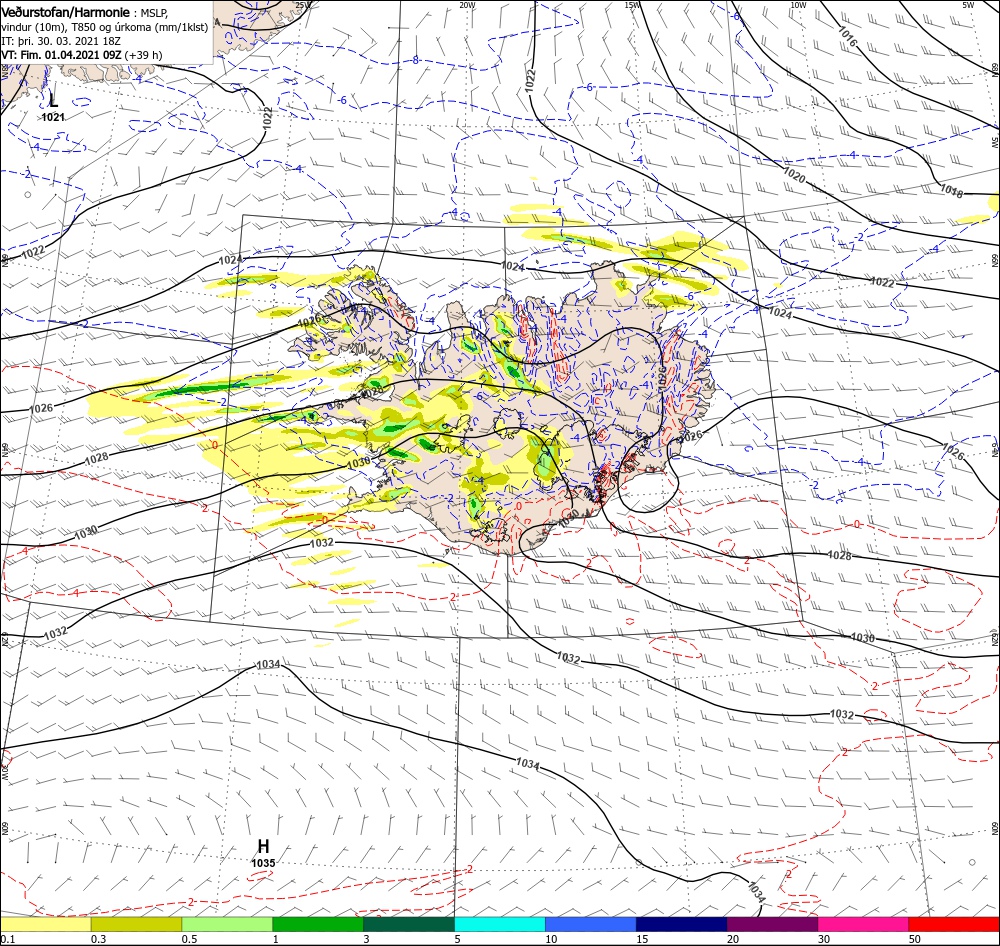Viewport: 1000px width, 946px height.
Task: Pick the light green 0.5 legend swatch
Action: 227,924
